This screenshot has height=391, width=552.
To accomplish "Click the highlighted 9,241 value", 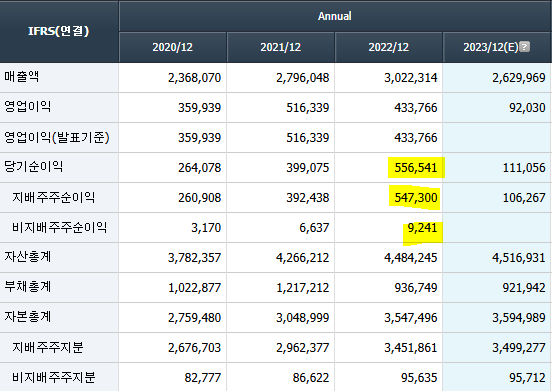I will click(x=422, y=228).
